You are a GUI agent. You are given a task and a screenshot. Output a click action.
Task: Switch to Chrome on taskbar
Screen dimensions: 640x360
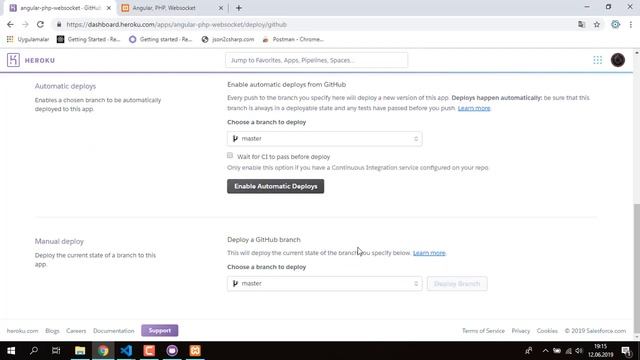tap(103, 351)
